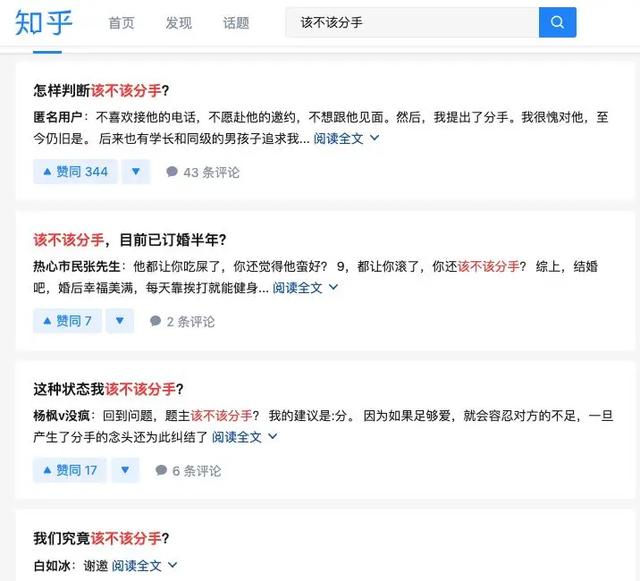Upvote with 赞同 7 button
Screen dimensions: 640x581
67,321
